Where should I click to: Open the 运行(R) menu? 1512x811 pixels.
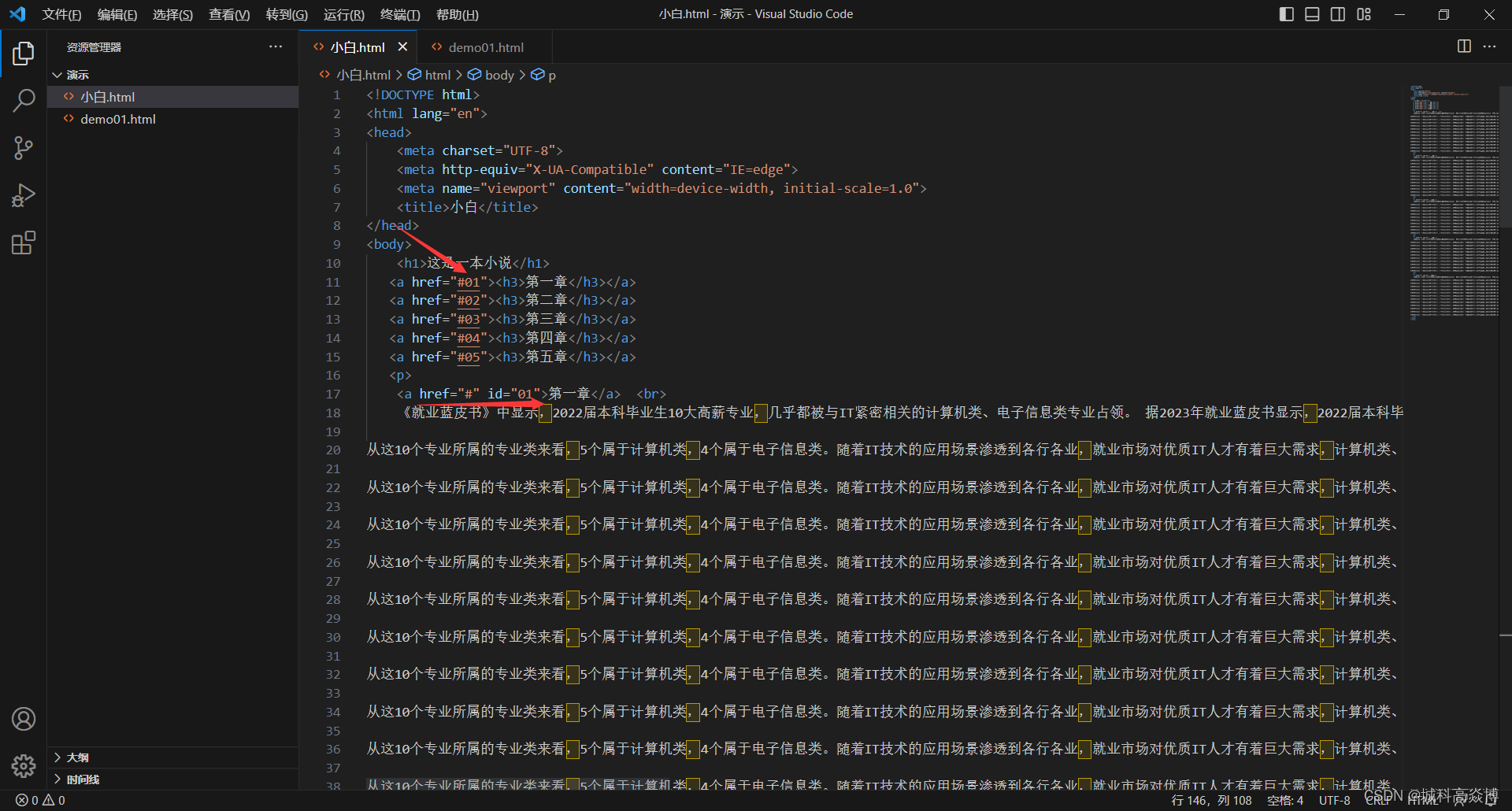coord(344,14)
